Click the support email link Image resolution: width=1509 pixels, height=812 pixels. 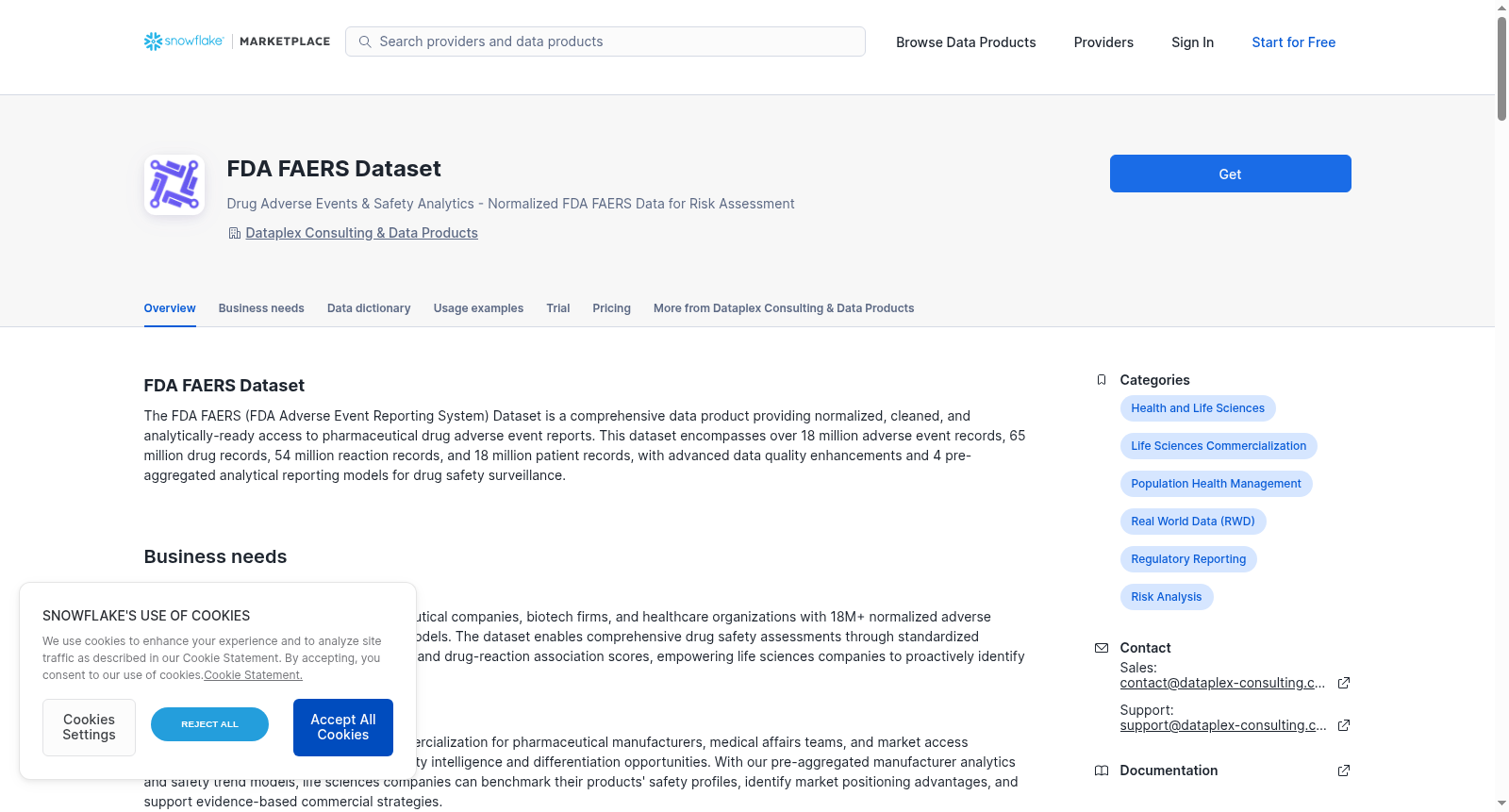(1223, 725)
